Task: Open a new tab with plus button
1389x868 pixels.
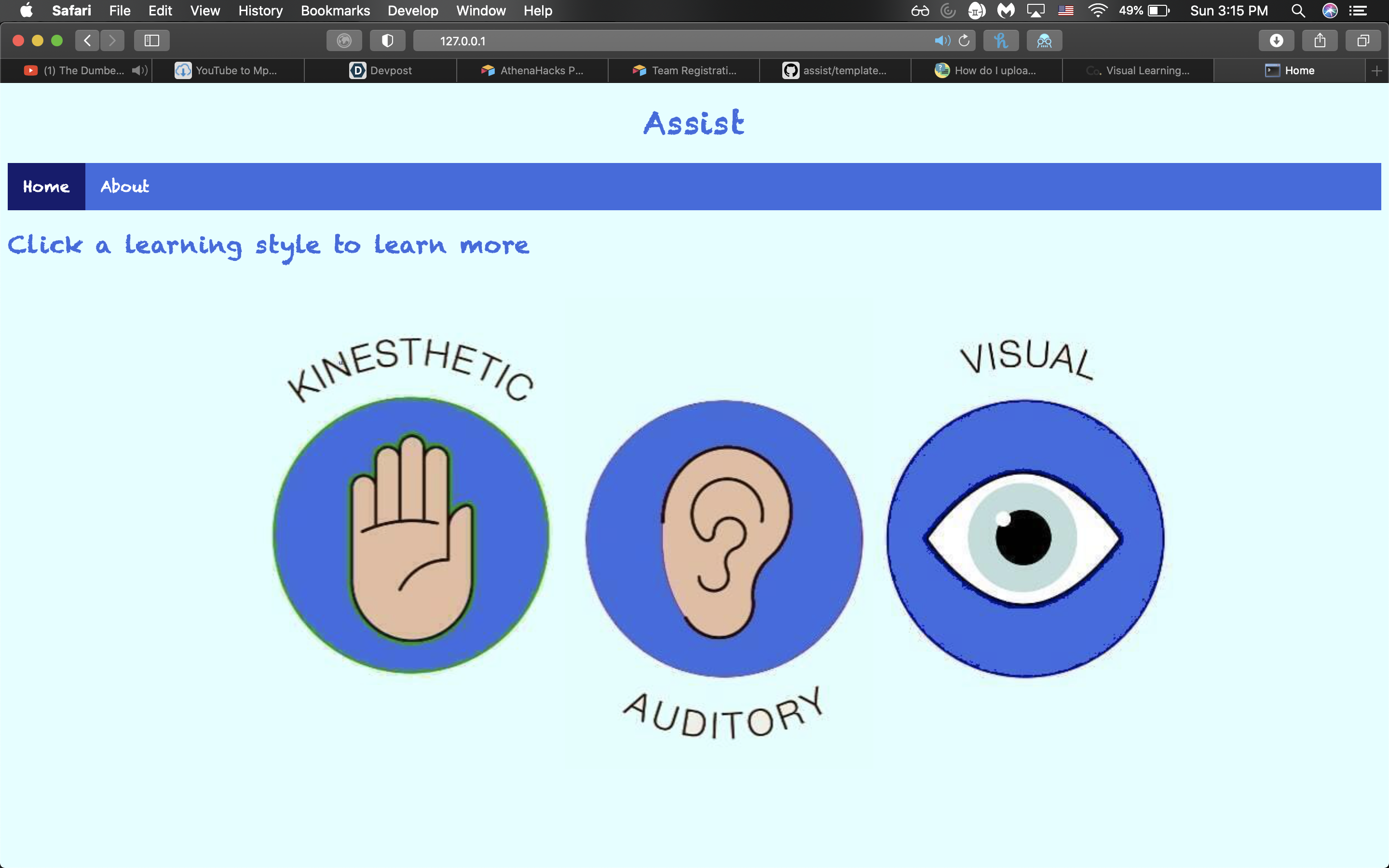Action: point(1376,70)
